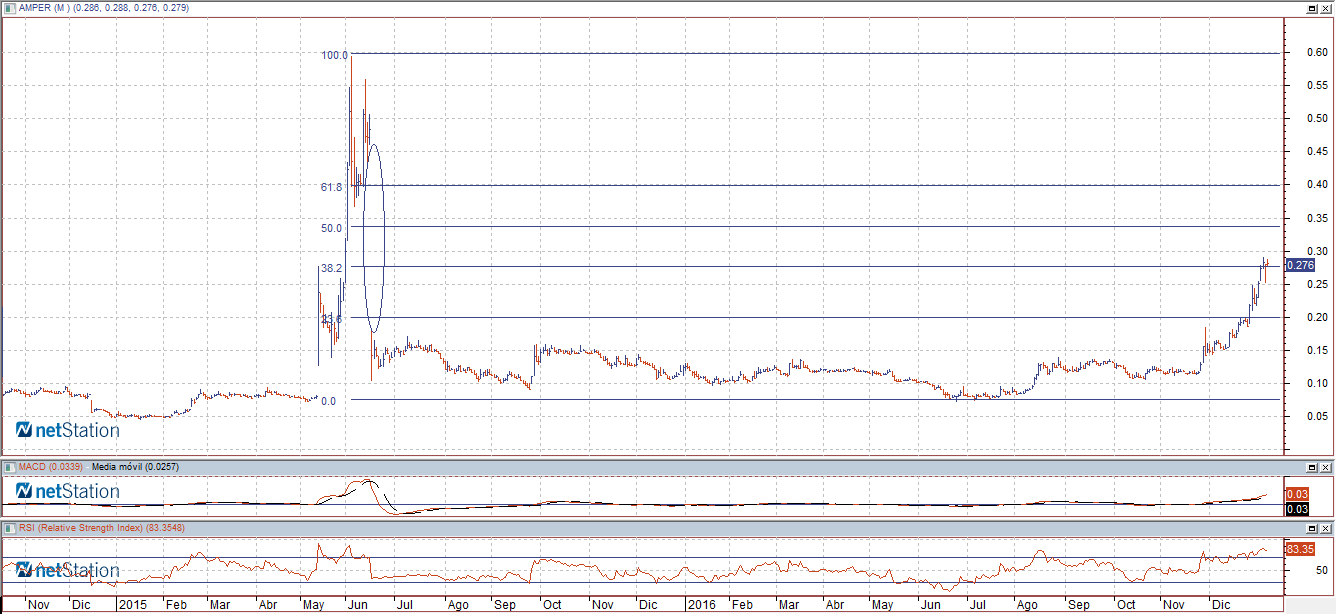1336x614 pixels.
Task: Click the black 0.03 moving average tag
Action: click(x=1297, y=509)
